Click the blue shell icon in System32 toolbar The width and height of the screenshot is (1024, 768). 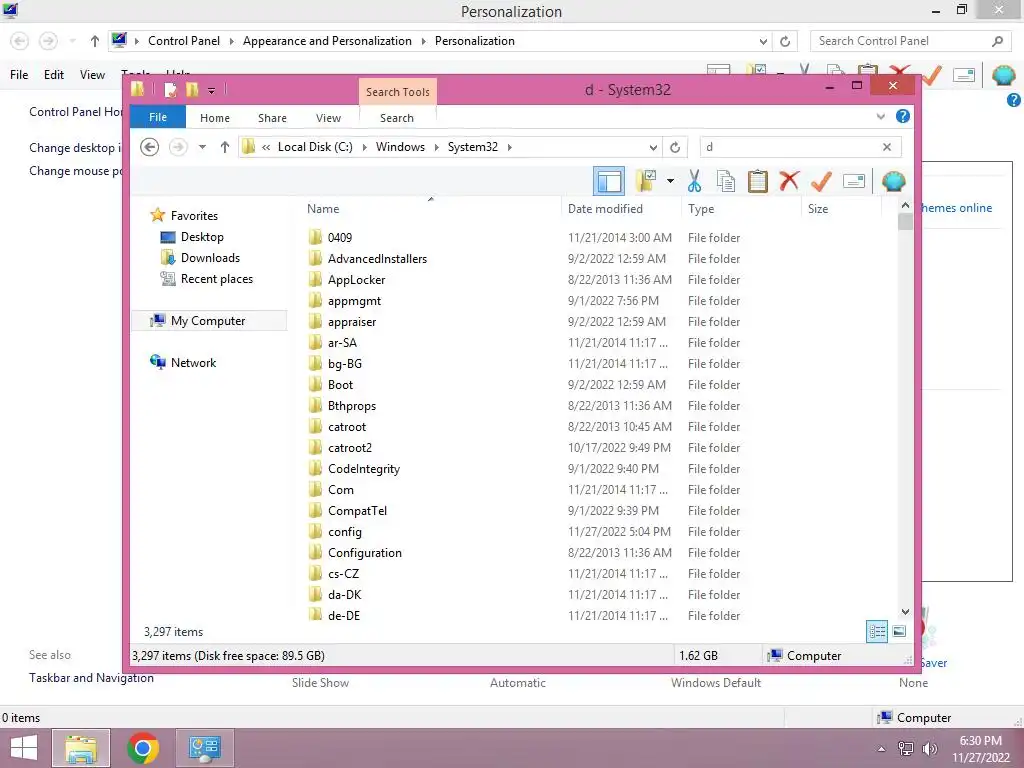893,181
